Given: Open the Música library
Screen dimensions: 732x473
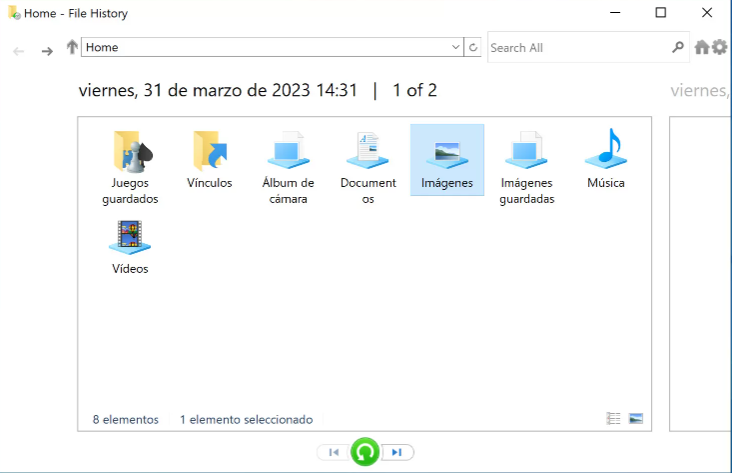Looking at the screenshot, I should click(606, 153).
